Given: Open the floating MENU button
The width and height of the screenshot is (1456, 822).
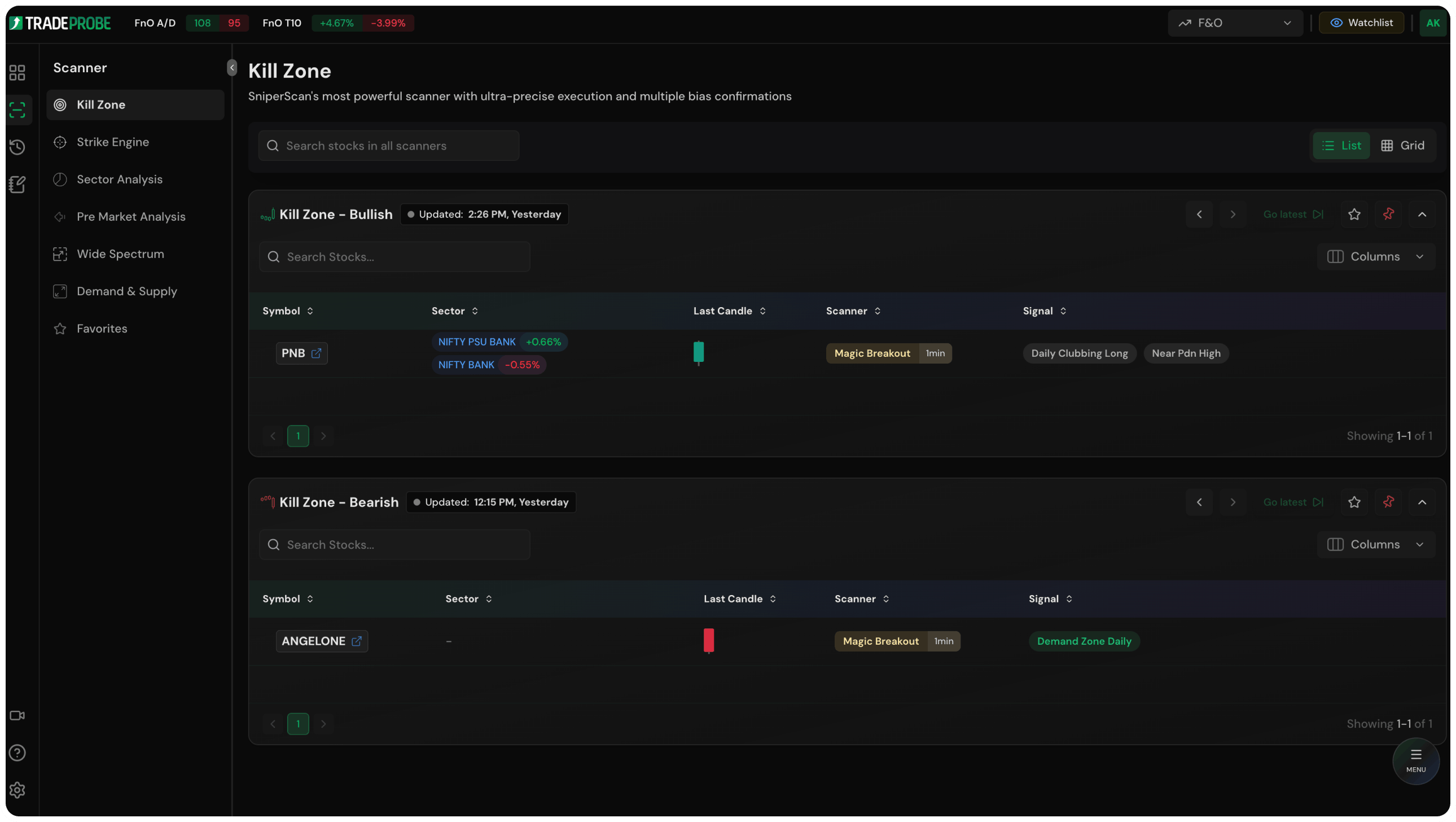Looking at the screenshot, I should [x=1415, y=761].
